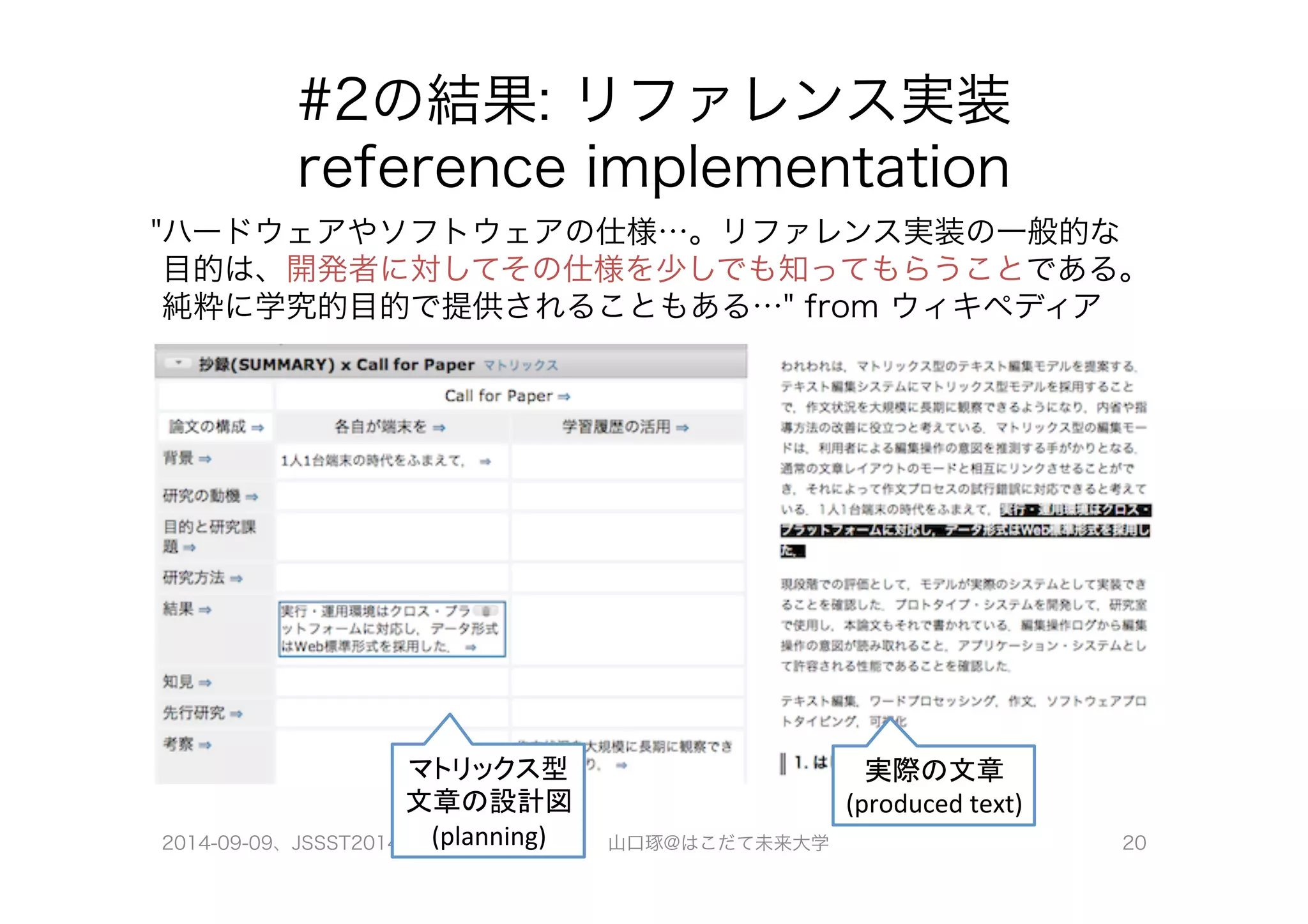Screen dimensions: 1308x924
Task: Click the arrow next to 目的と研究課題
Action: 189,547
